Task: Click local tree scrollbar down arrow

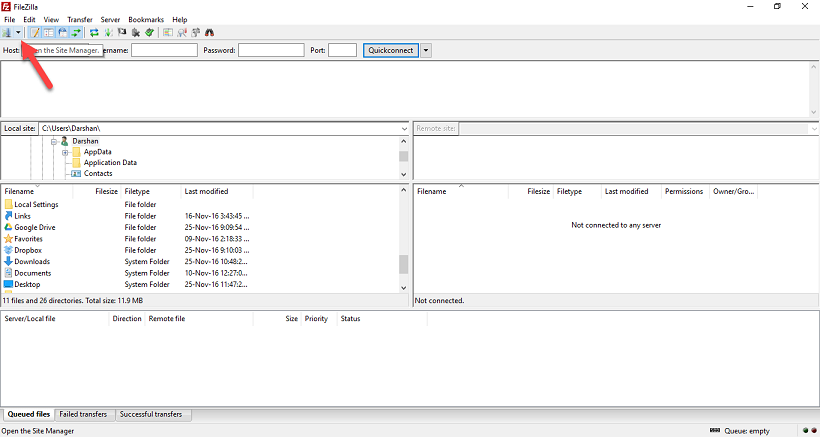Action: [x=404, y=175]
